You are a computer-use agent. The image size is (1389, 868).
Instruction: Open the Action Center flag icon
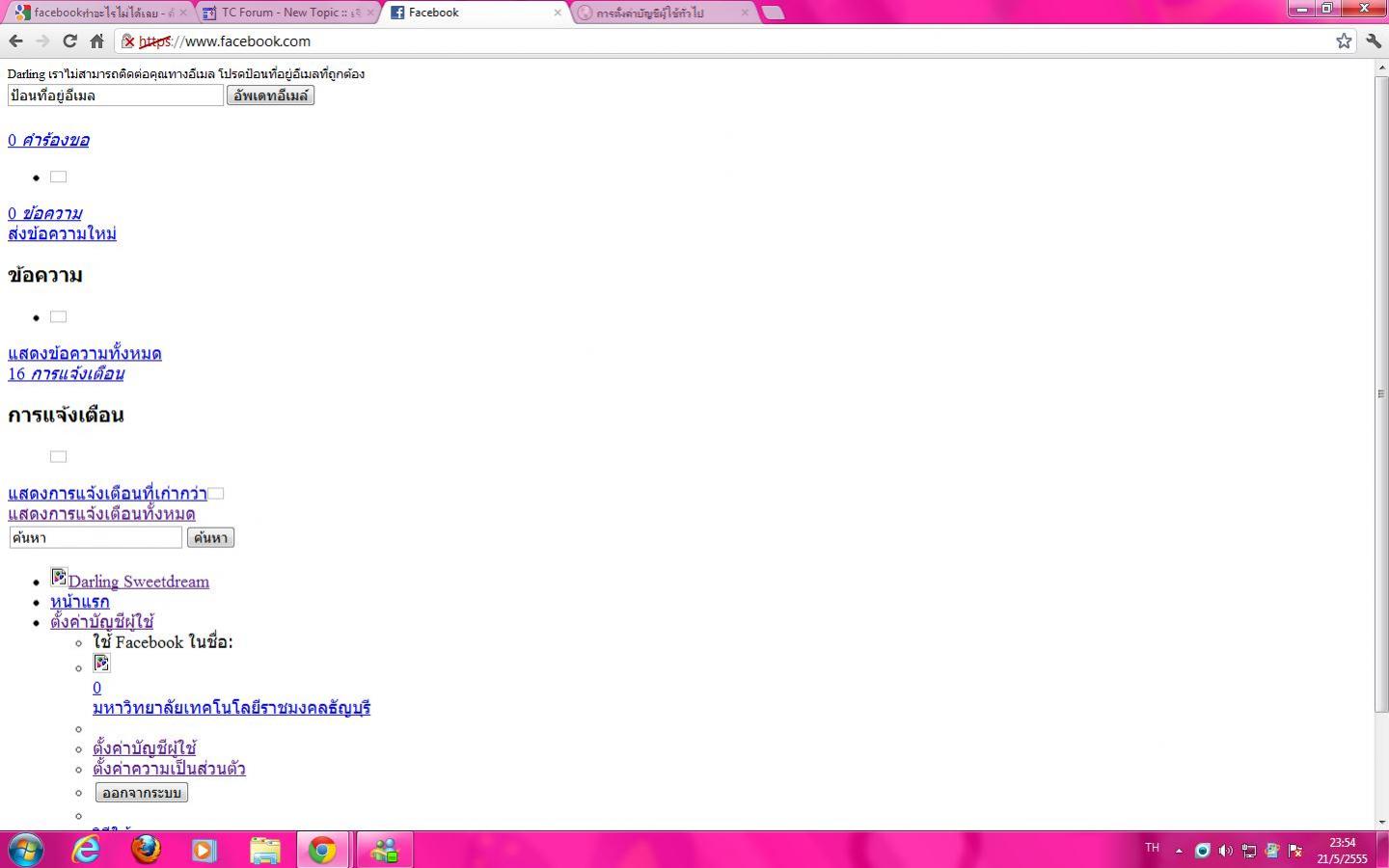point(1295,851)
